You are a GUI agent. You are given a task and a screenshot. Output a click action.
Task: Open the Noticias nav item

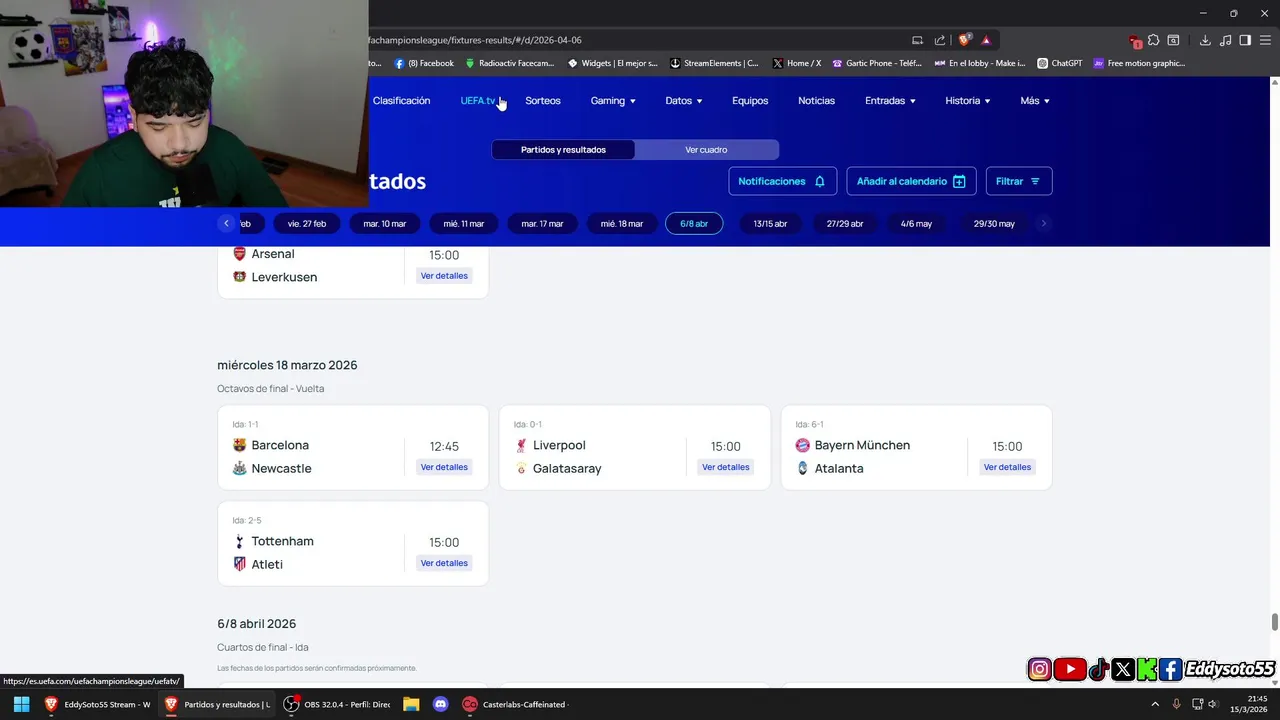(816, 101)
